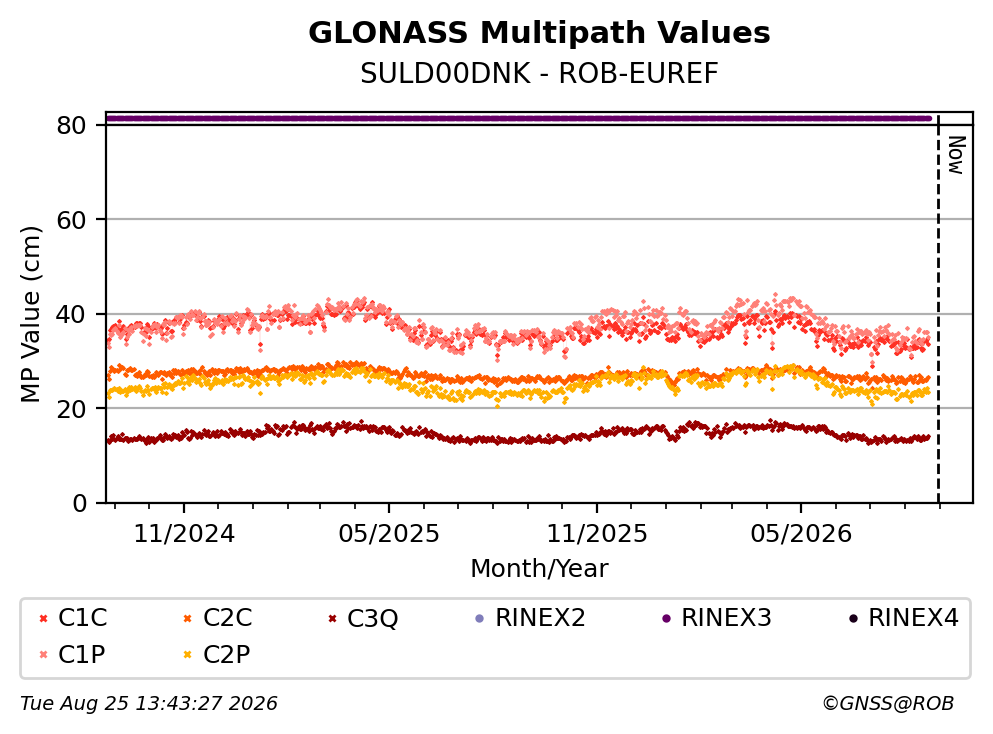Click the ©GNSS@ROB credit text

click(x=888, y=704)
